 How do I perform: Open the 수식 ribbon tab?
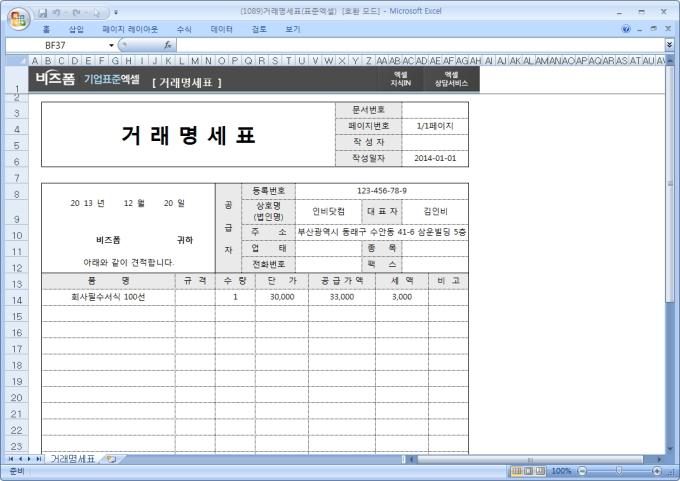(184, 29)
